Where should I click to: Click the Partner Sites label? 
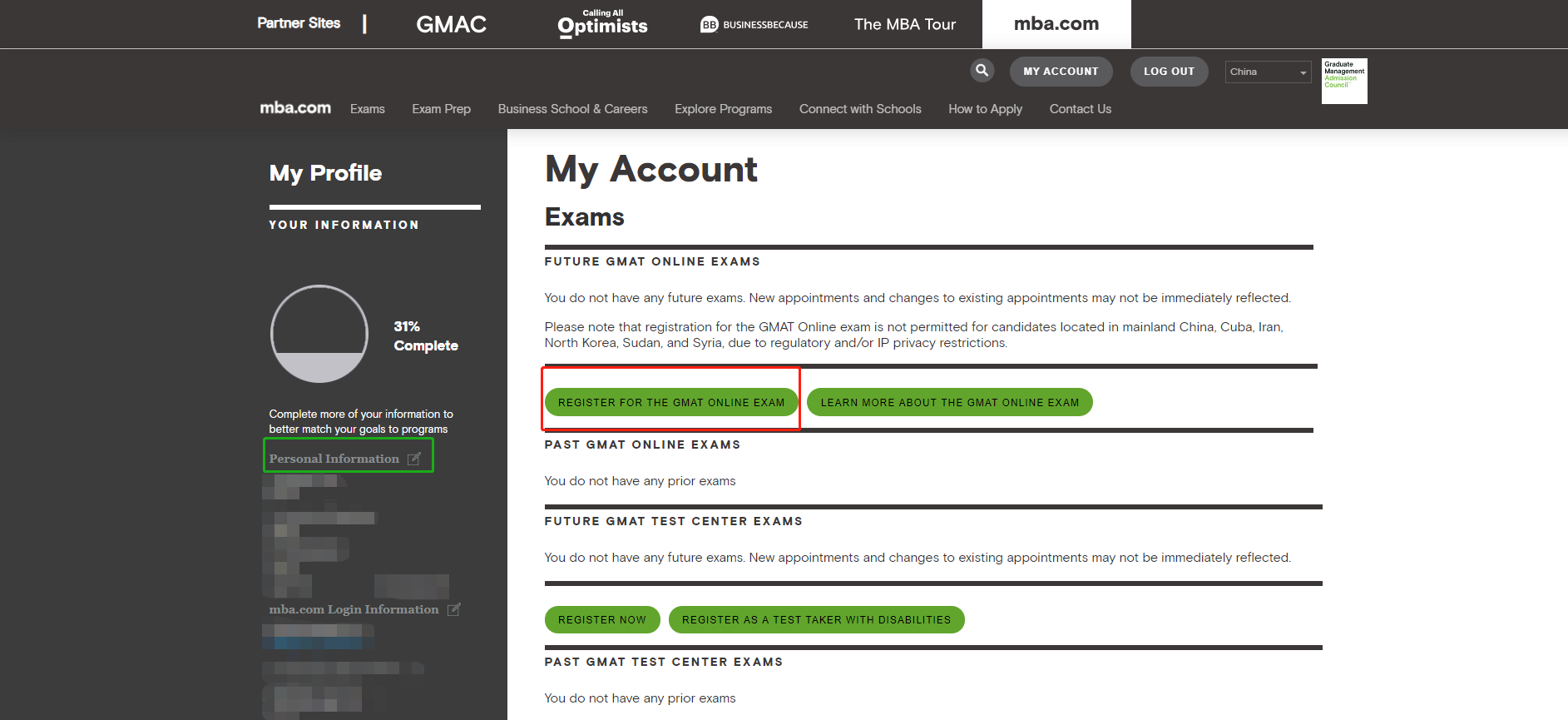click(x=299, y=23)
